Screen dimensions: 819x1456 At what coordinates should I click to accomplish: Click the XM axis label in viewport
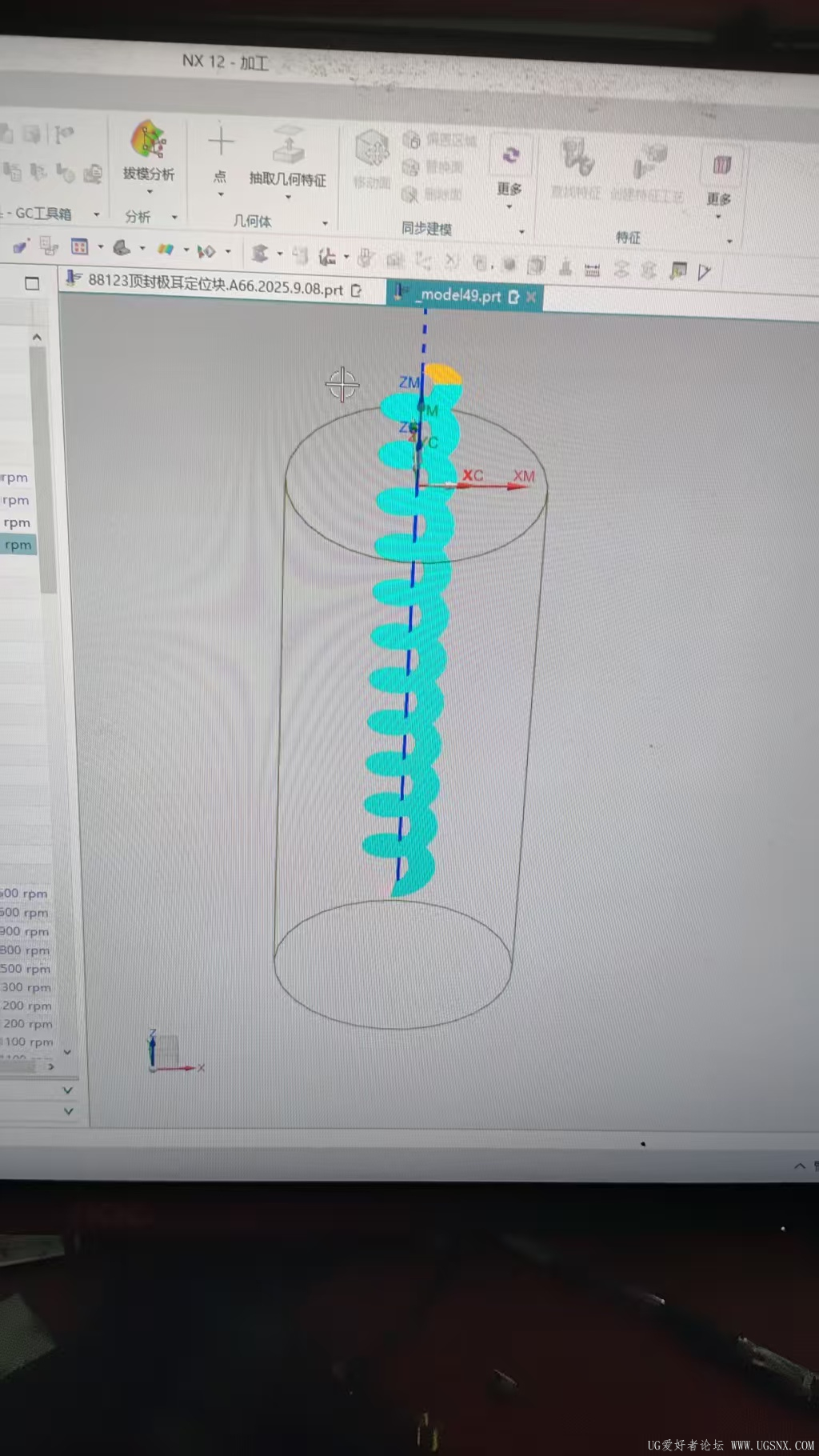[524, 476]
